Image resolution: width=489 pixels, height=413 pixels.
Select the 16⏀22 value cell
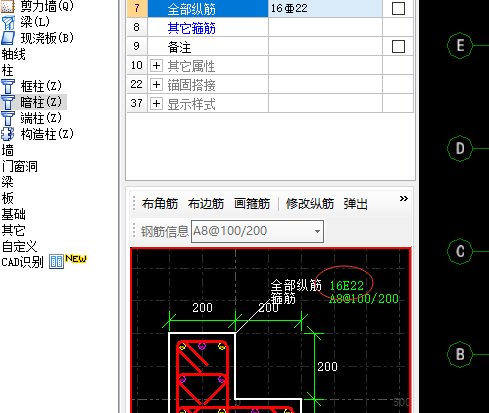tap(325, 8)
